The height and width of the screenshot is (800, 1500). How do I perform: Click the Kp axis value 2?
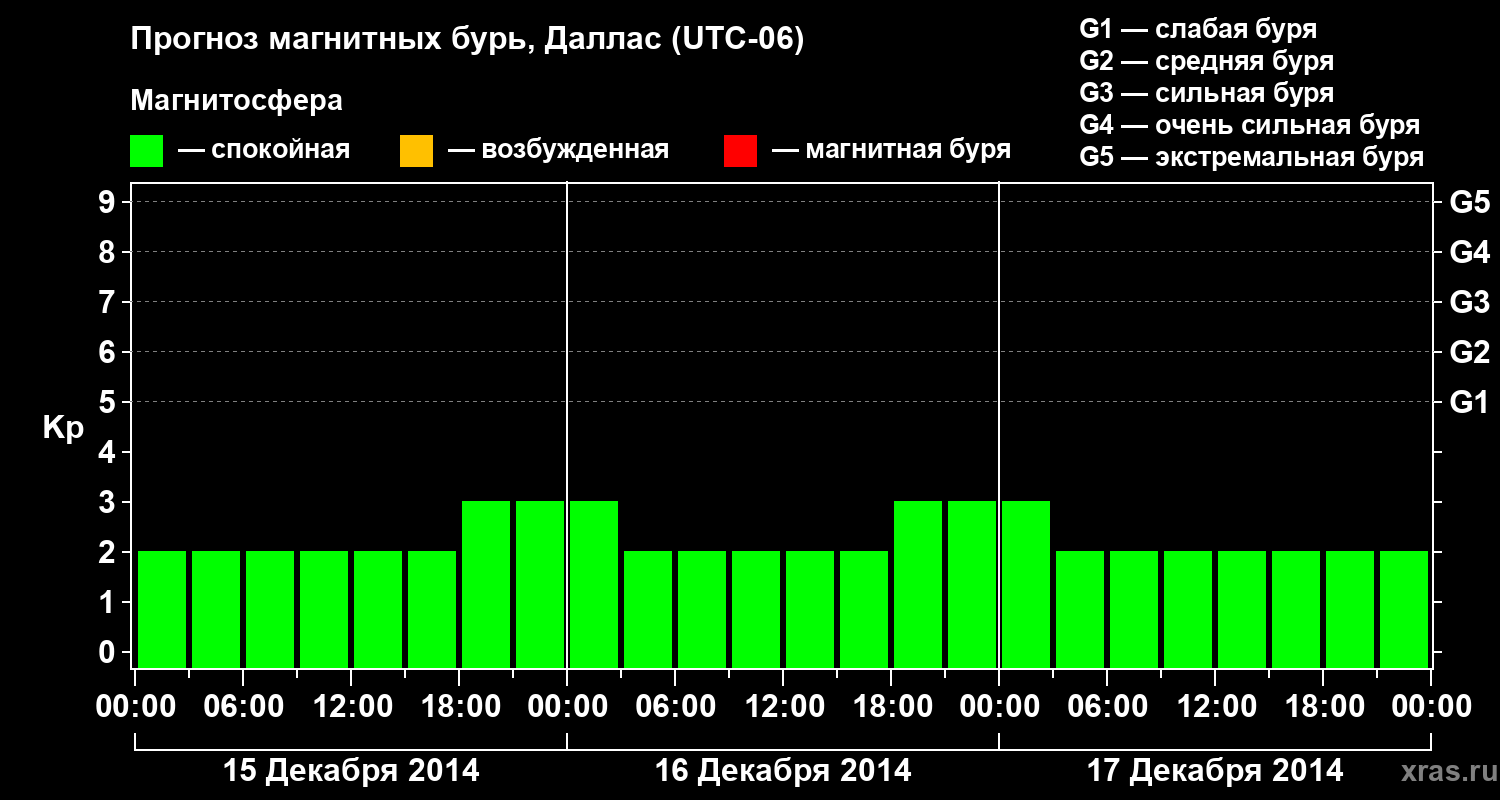[x=109, y=552]
